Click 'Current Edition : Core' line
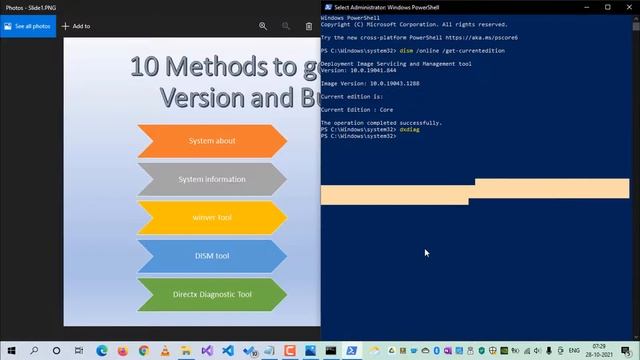This screenshot has width=640, height=360. pos(357,110)
